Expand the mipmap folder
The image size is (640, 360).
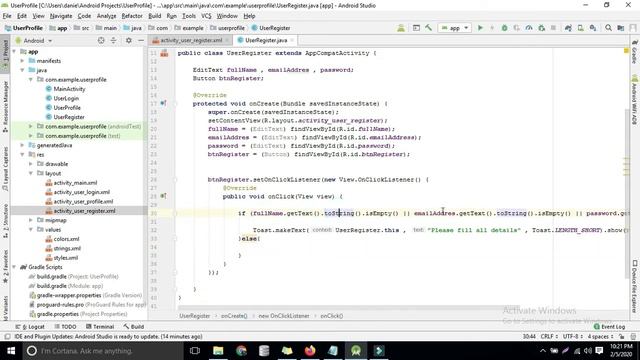[31, 220]
